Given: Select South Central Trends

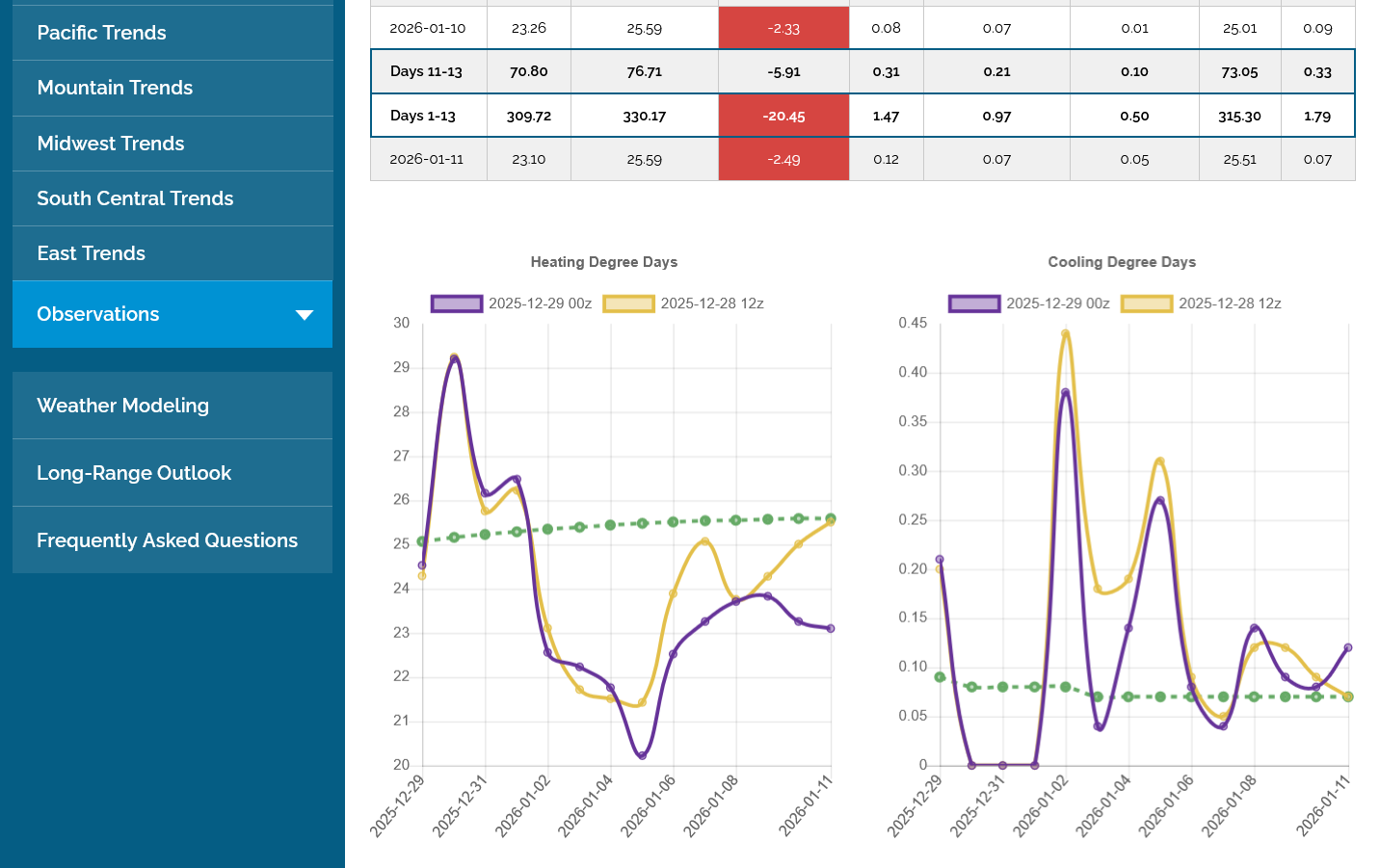Looking at the screenshot, I should click(135, 198).
